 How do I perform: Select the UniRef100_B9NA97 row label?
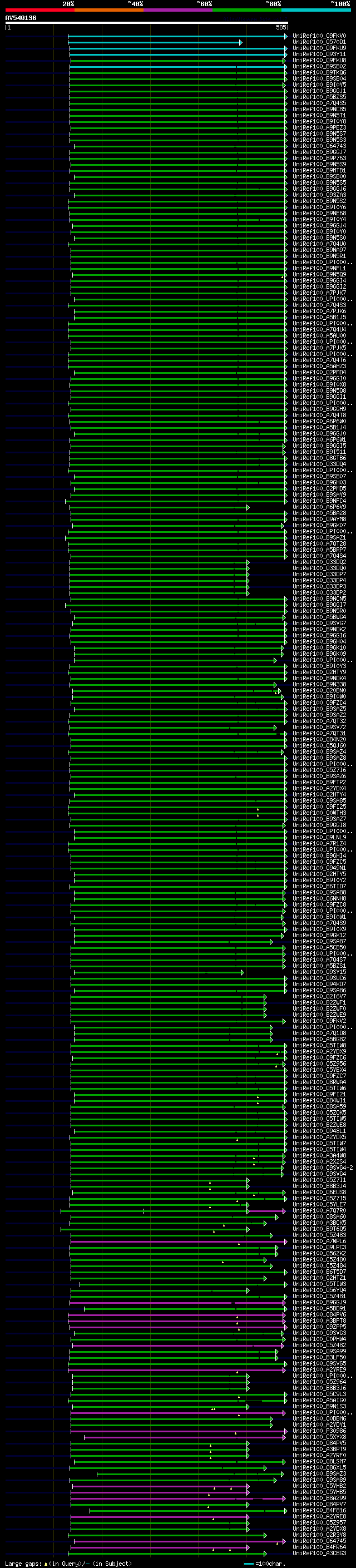pos(319,250)
